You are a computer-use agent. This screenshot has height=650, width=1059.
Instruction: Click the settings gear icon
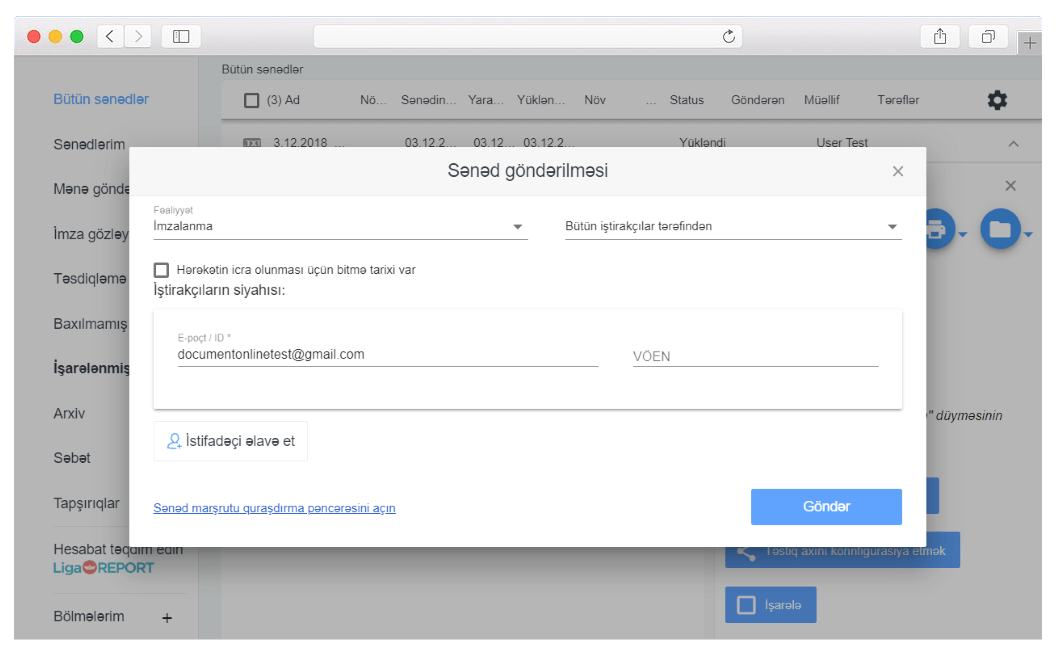click(x=997, y=100)
